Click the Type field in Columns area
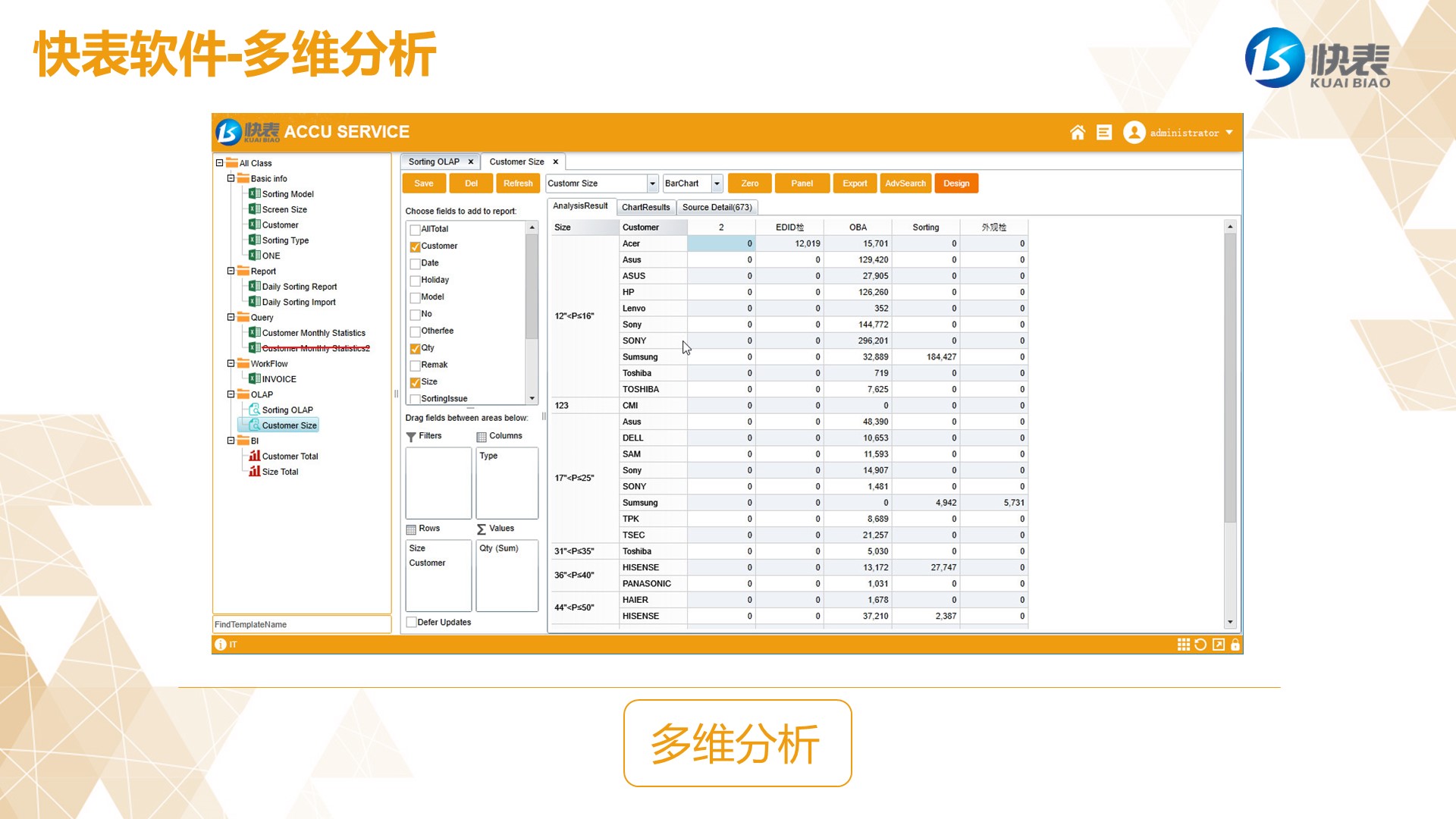The width and height of the screenshot is (1456, 819). click(488, 456)
